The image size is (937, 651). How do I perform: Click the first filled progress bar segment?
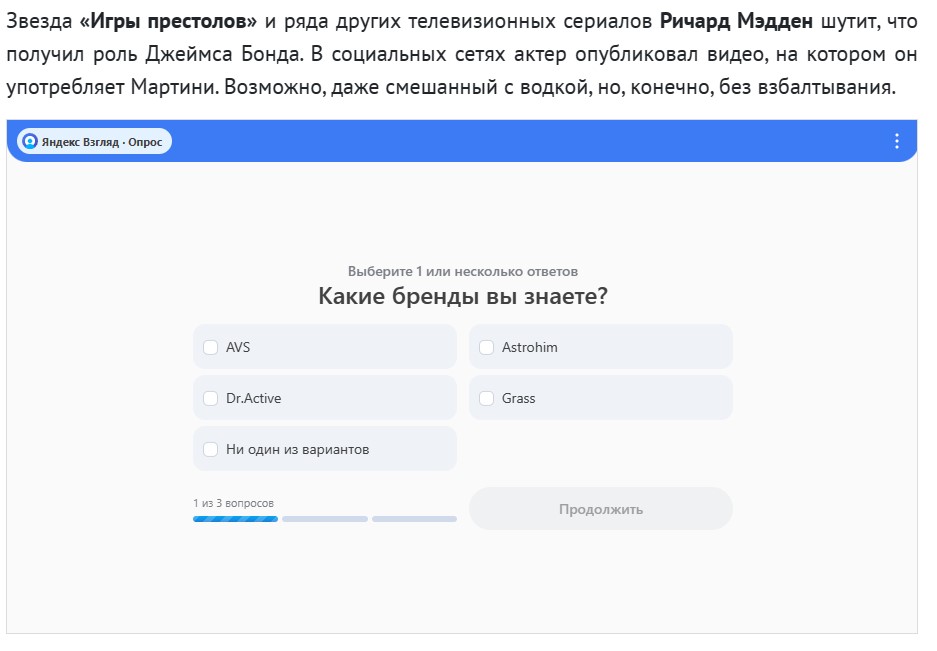pos(235,519)
